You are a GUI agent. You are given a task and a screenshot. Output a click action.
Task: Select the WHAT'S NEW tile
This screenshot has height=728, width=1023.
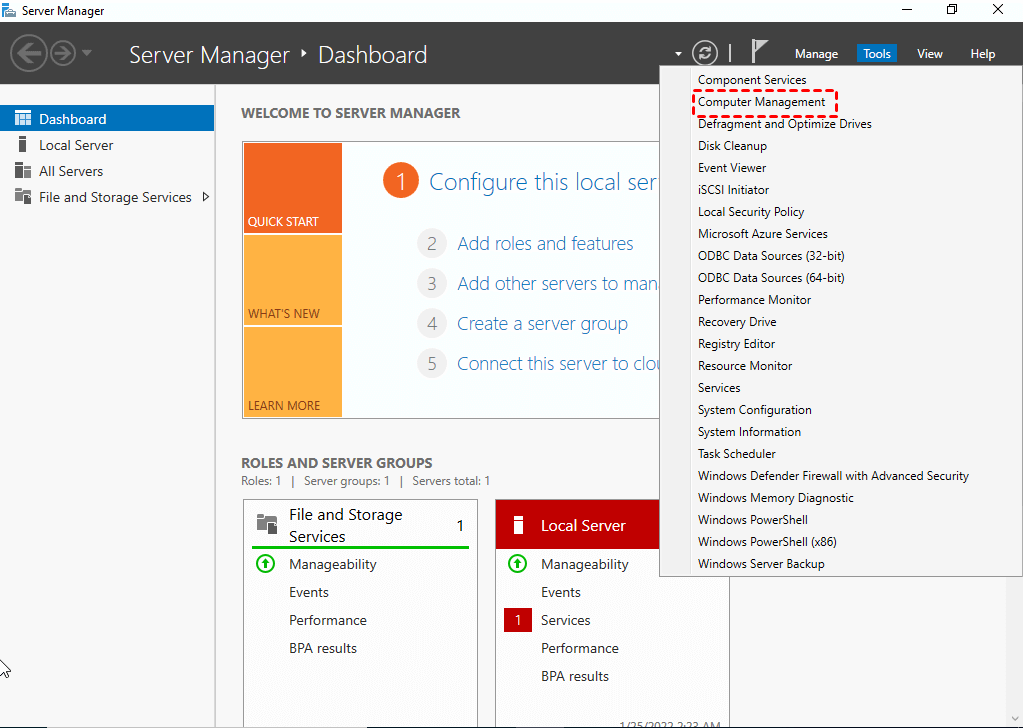[x=292, y=280]
